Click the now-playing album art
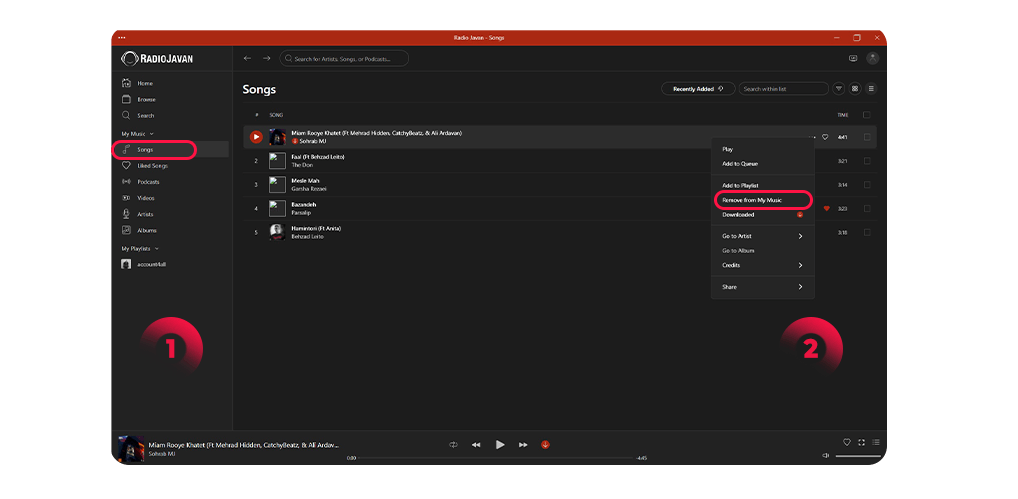1018x499 pixels. click(131, 448)
